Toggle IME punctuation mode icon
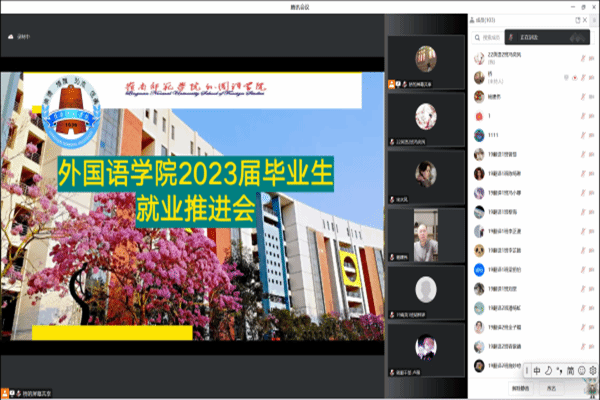Image resolution: width=600 pixels, height=400 pixels. tap(559, 370)
